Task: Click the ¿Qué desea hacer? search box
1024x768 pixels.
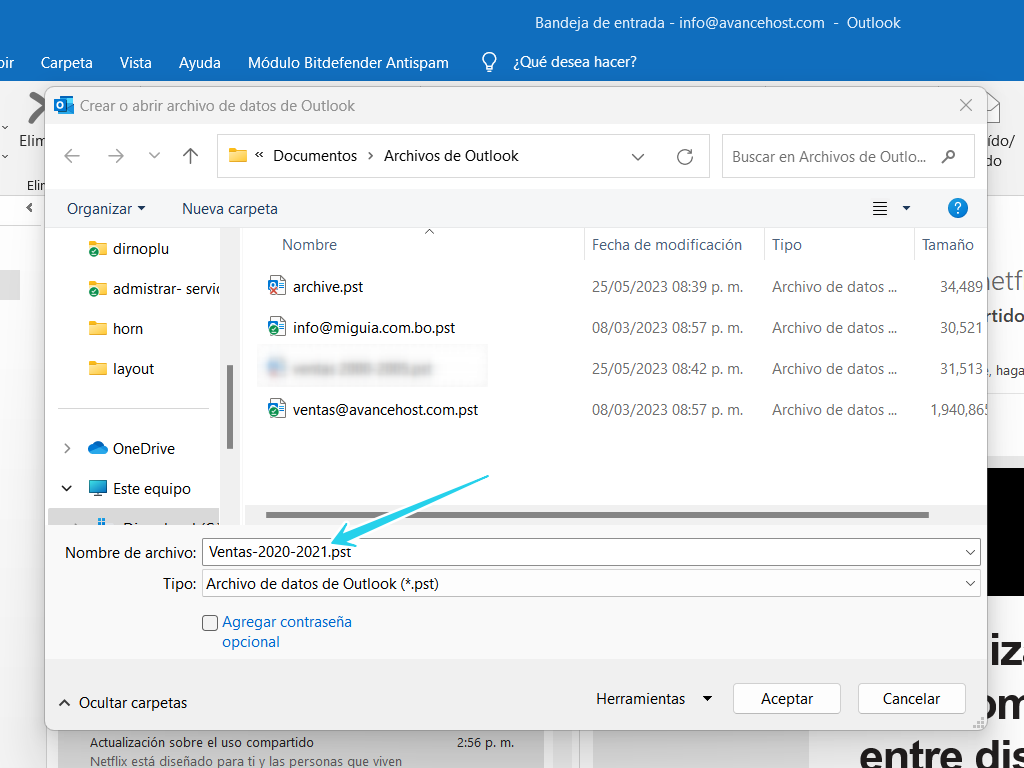Action: click(575, 62)
